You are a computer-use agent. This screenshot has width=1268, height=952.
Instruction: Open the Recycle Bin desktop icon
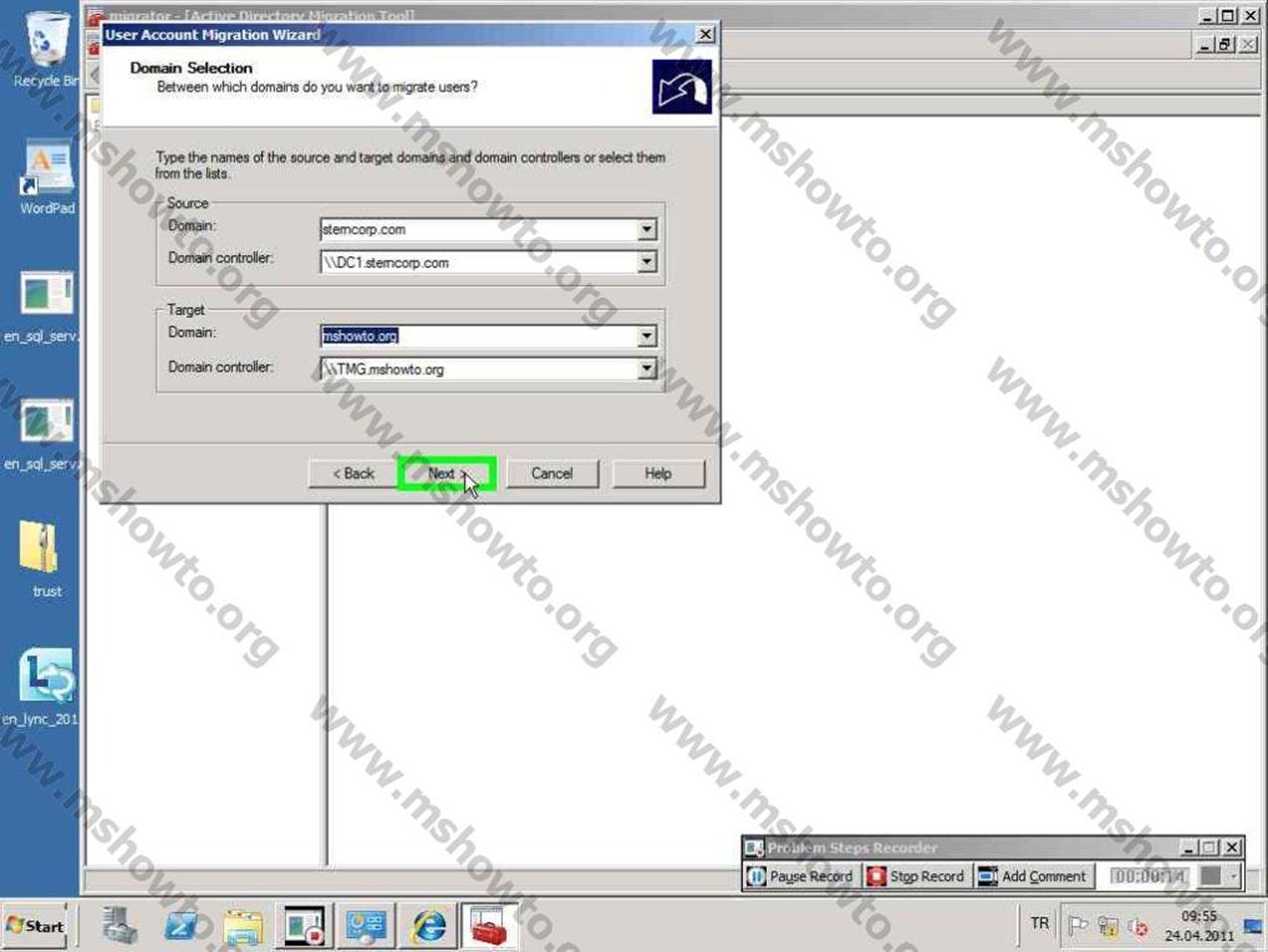45,50
